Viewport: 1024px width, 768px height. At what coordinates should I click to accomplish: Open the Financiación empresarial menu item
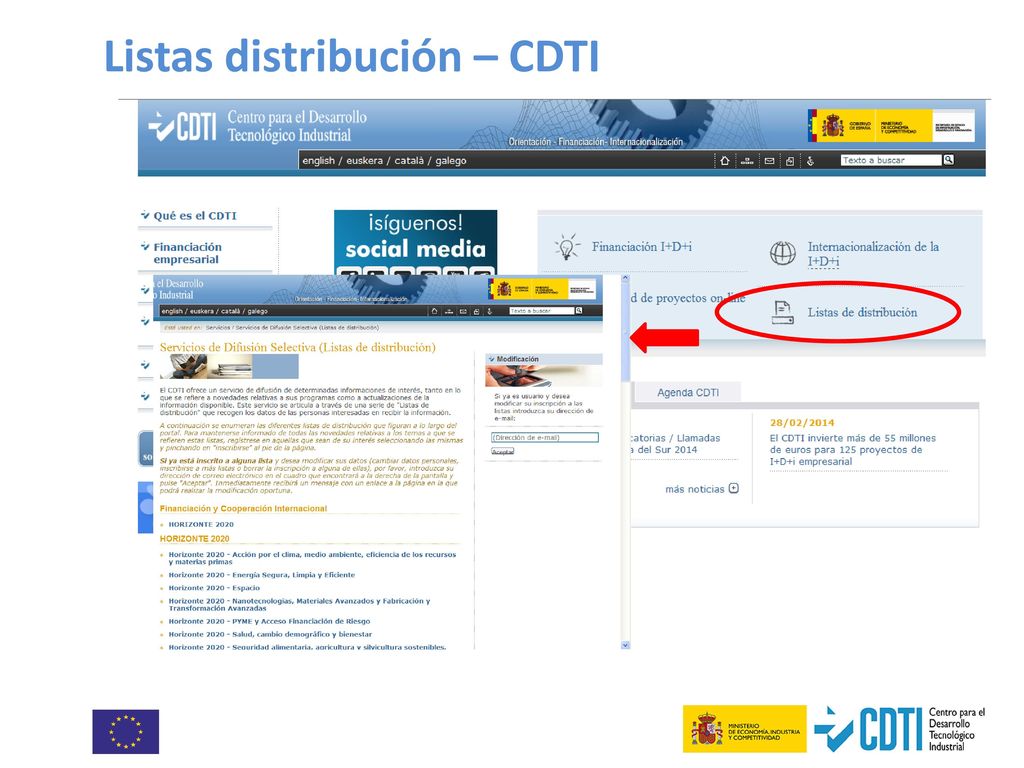[x=187, y=253]
